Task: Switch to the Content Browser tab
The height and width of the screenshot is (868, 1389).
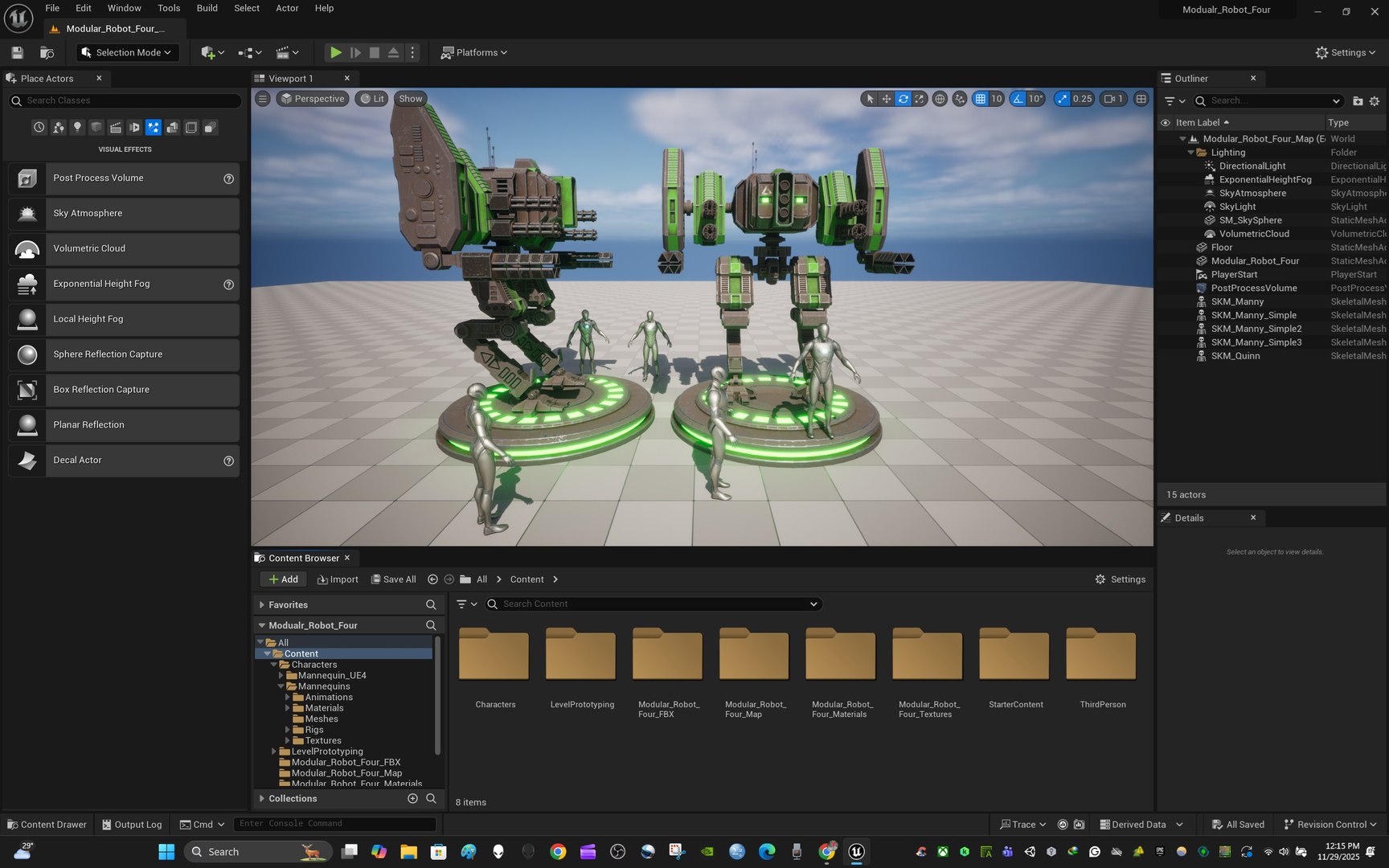Action: point(303,559)
